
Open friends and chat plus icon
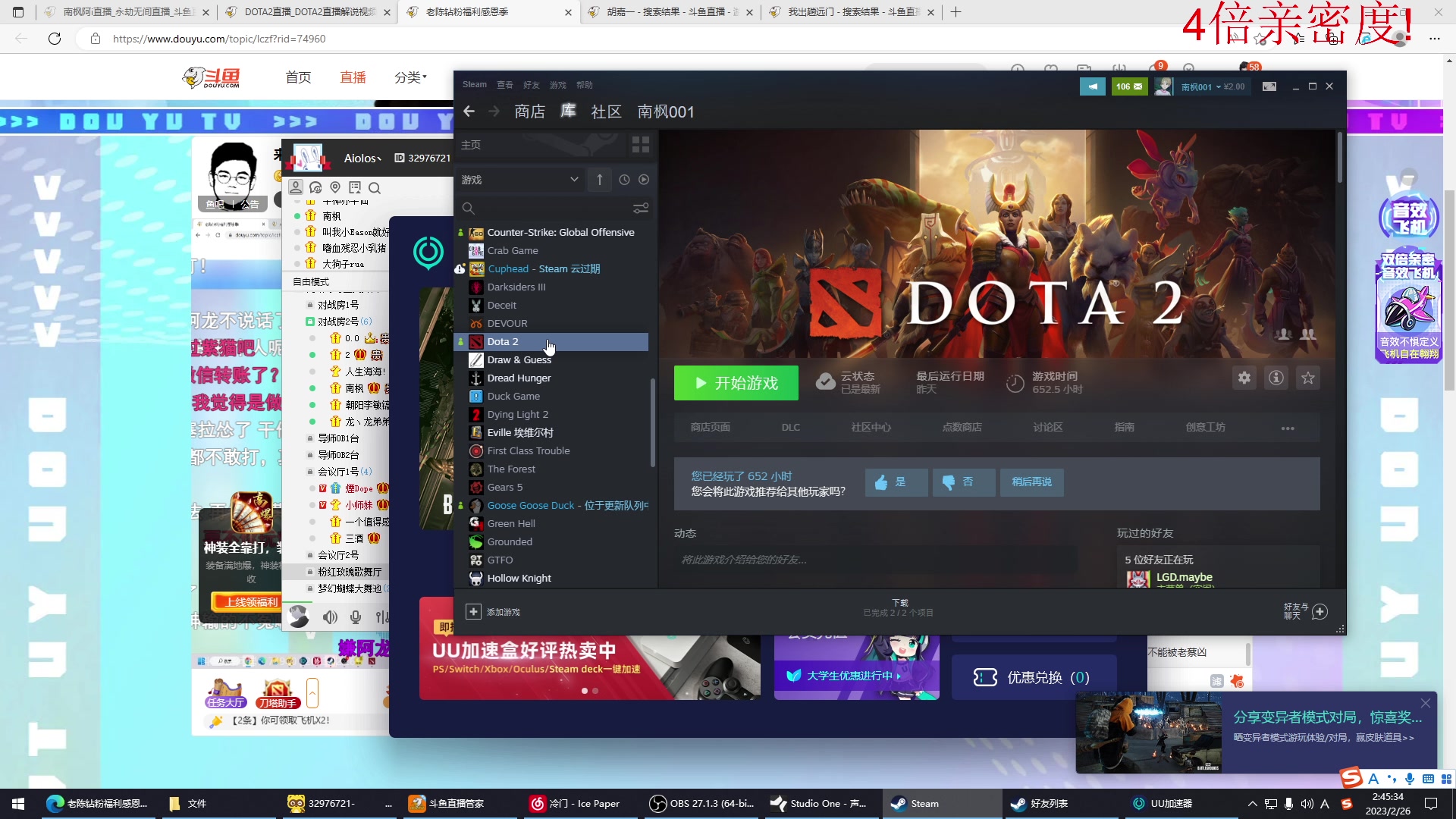point(1319,612)
